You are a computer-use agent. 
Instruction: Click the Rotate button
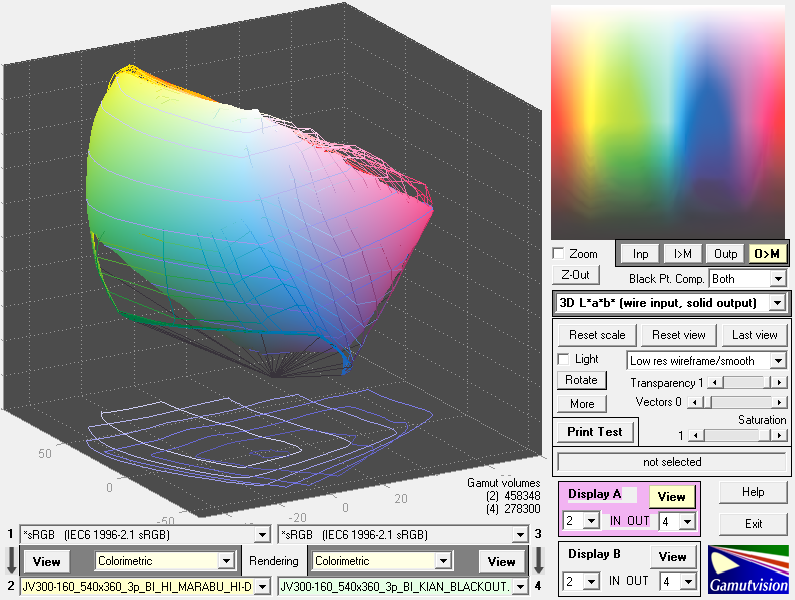581,380
